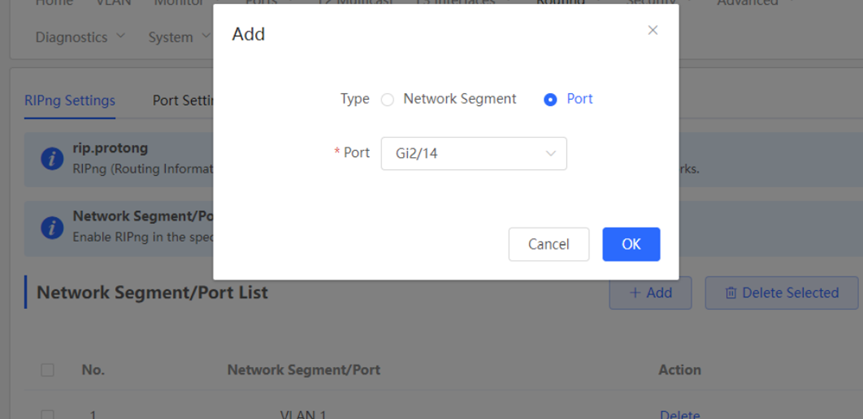Click the info icon beside Network Segment/Port note
The image size is (863, 419).
(52, 227)
